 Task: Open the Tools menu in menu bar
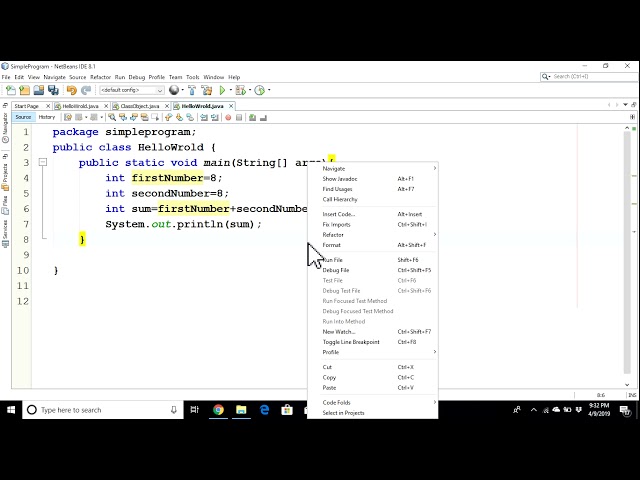[x=193, y=77]
